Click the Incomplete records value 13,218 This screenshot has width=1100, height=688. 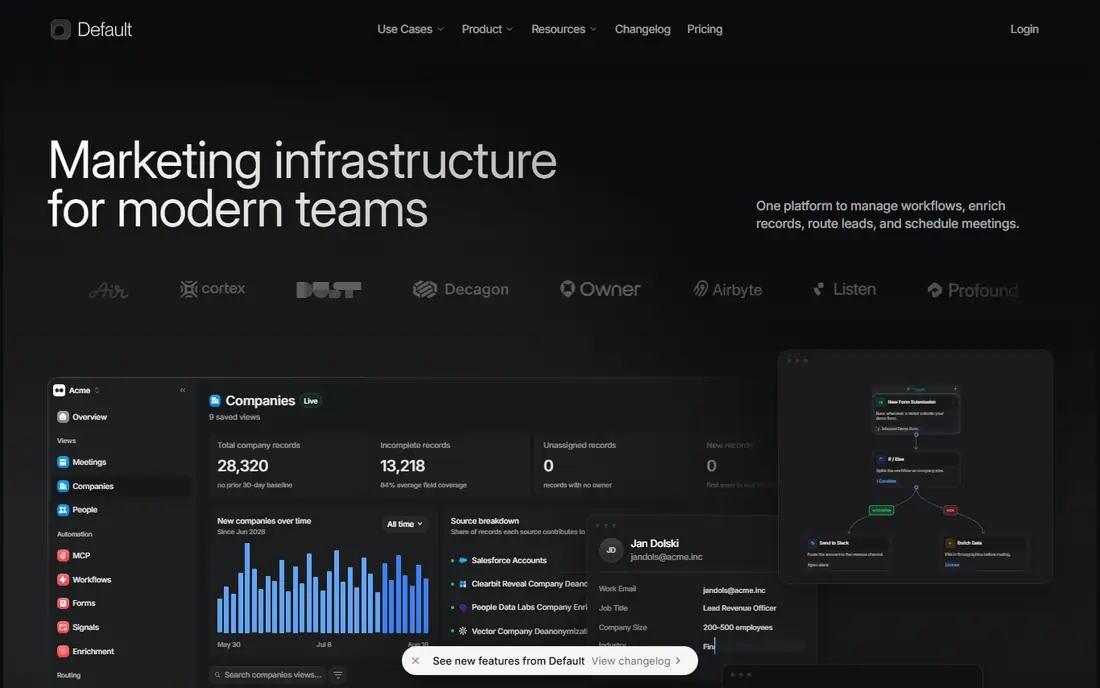(403, 466)
